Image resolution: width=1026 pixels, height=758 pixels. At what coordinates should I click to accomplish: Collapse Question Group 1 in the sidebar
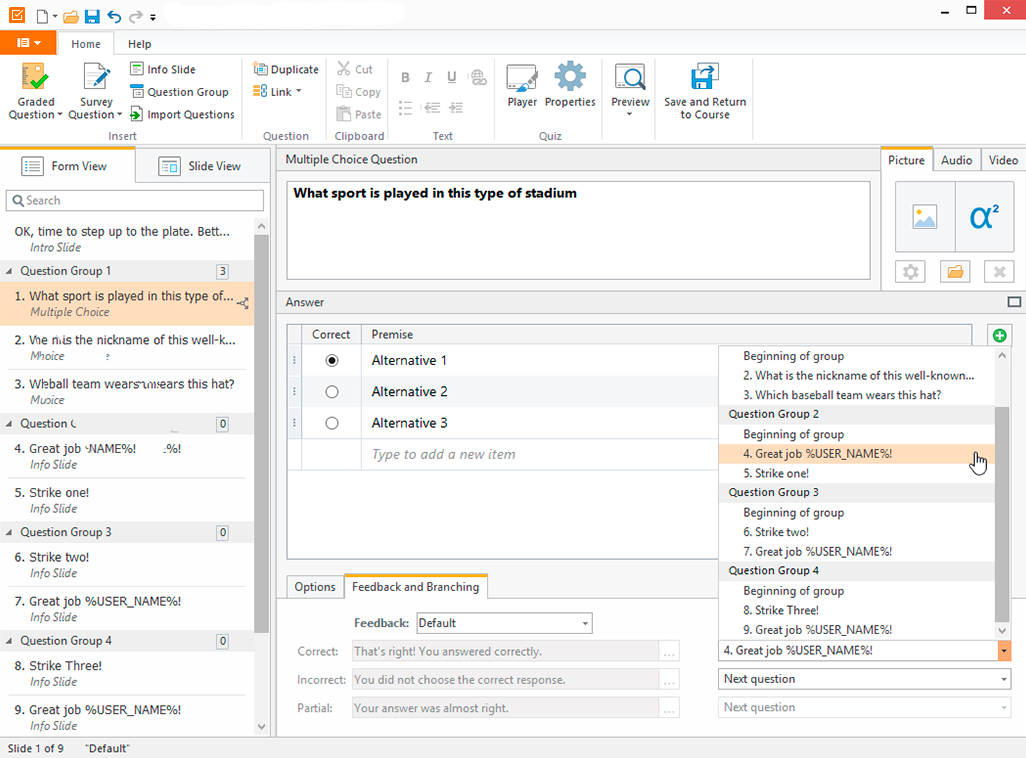coord(11,271)
